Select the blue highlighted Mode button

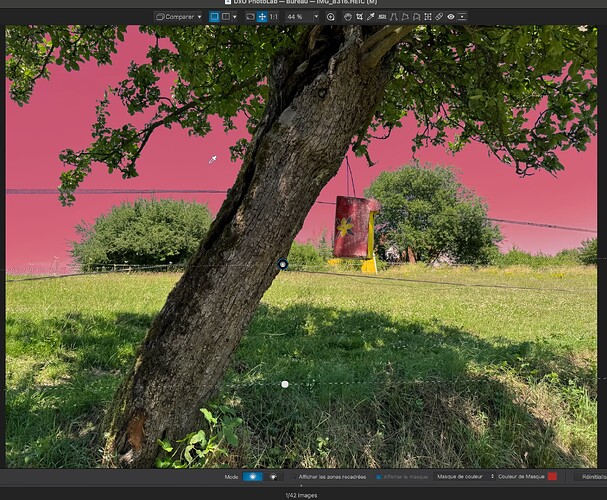click(252, 477)
